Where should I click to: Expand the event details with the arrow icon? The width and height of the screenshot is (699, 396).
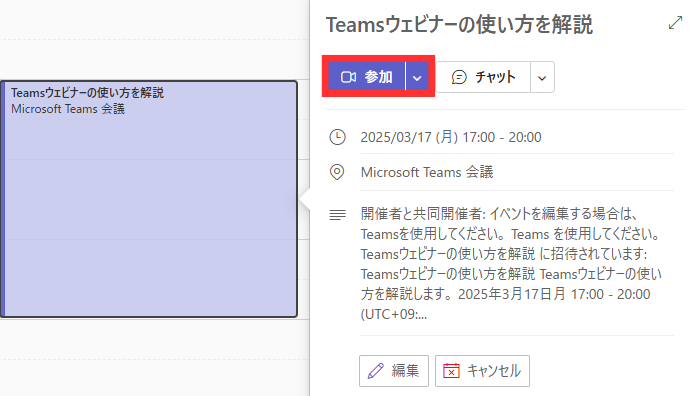click(x=675, y=23)
